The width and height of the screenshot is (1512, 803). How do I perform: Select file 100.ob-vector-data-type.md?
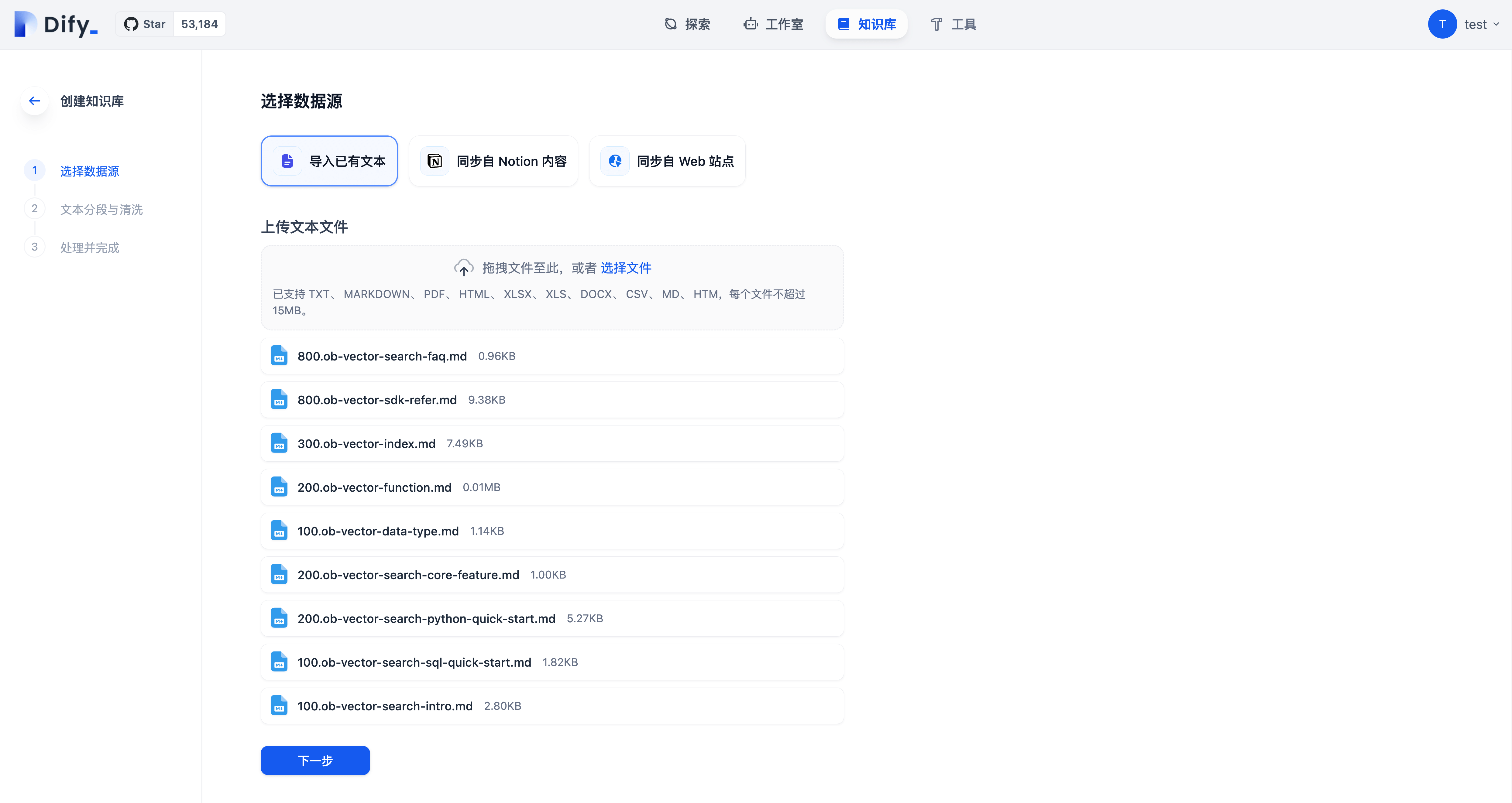tap(552, 531)
